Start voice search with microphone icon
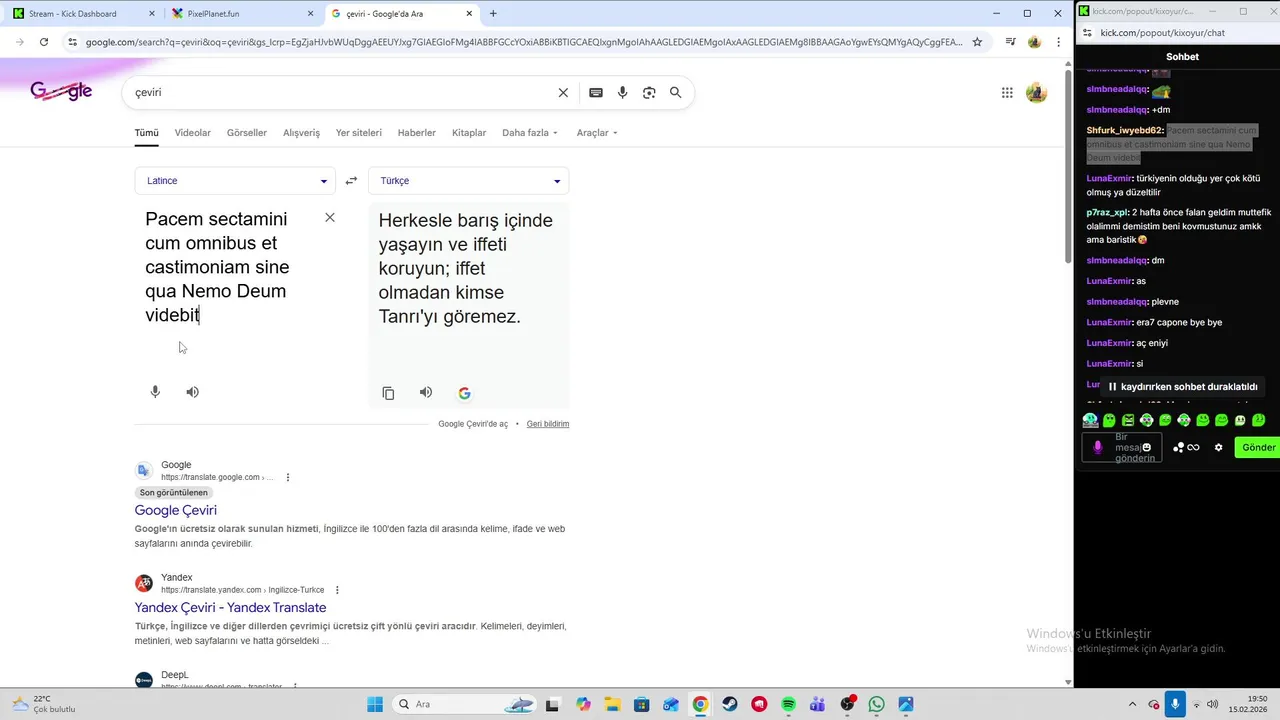The image size is (1280, 720). point(622,92)
